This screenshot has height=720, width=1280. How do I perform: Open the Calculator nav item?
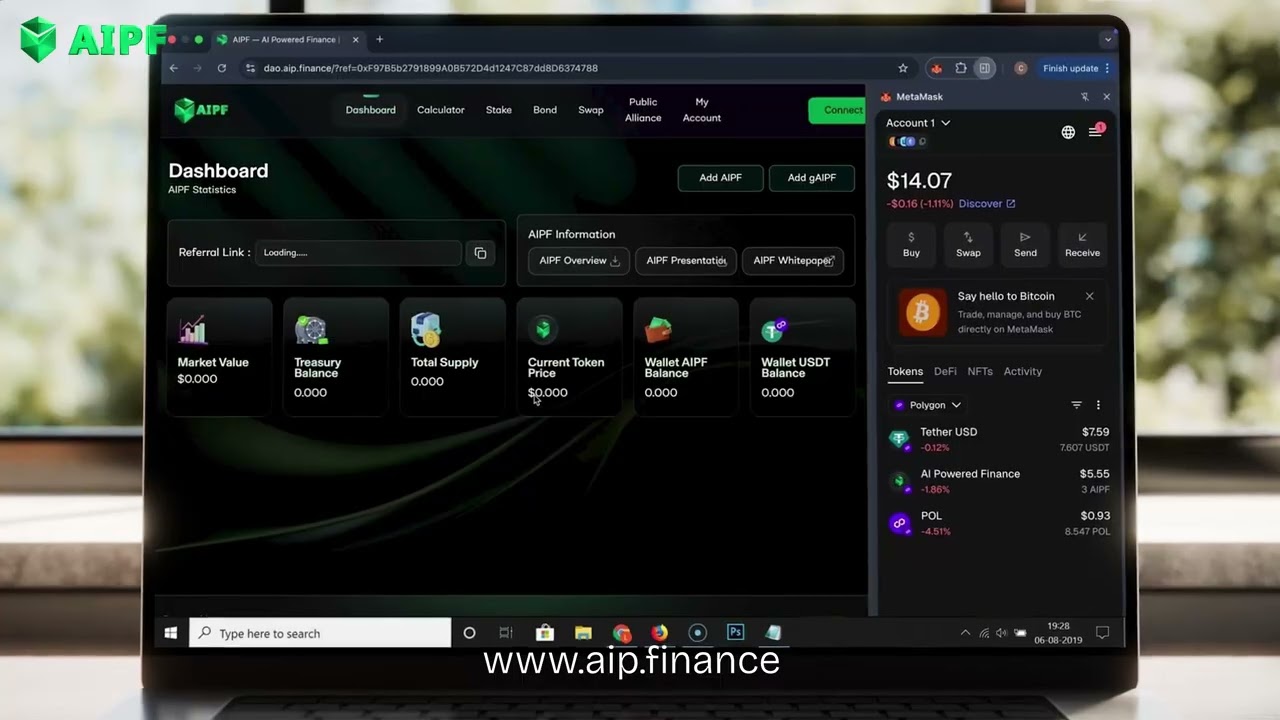441,110
